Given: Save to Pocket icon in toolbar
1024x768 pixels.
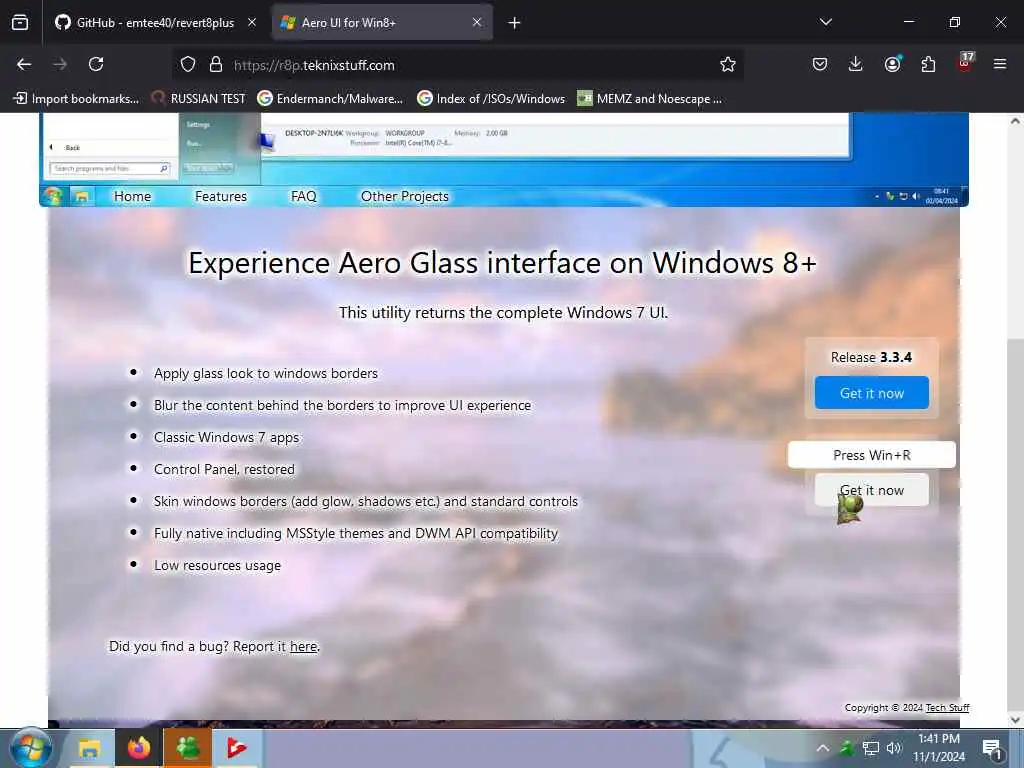Looking at the screenshot, I should 820,64.
